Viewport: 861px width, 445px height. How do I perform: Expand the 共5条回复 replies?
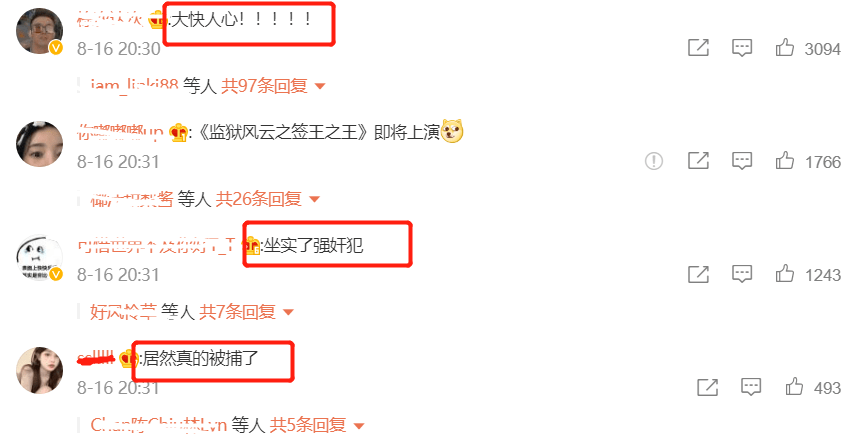[317, 425]
